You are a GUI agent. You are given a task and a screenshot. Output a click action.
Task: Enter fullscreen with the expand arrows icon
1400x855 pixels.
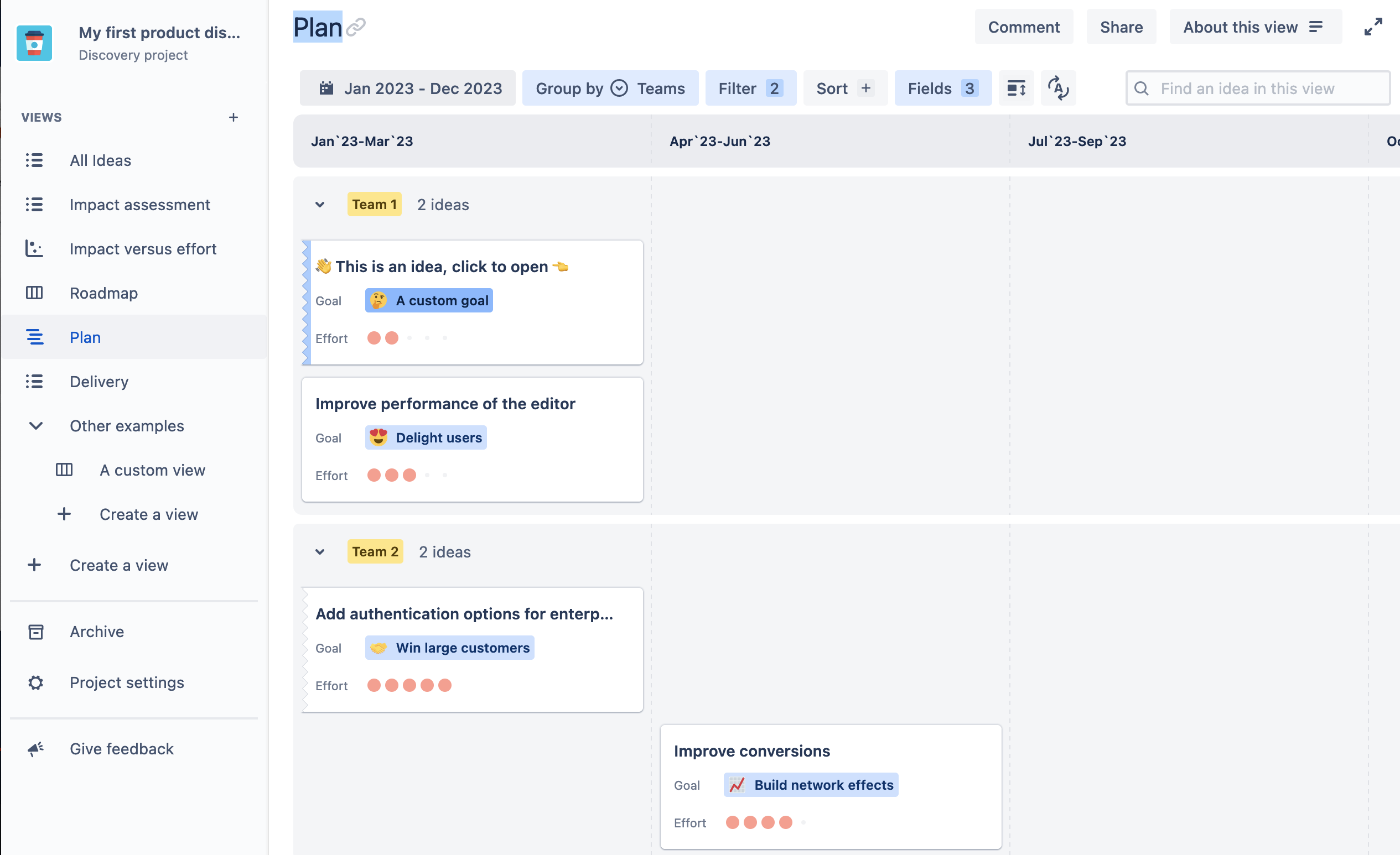pyautogui.click(x=1373, y=27)
